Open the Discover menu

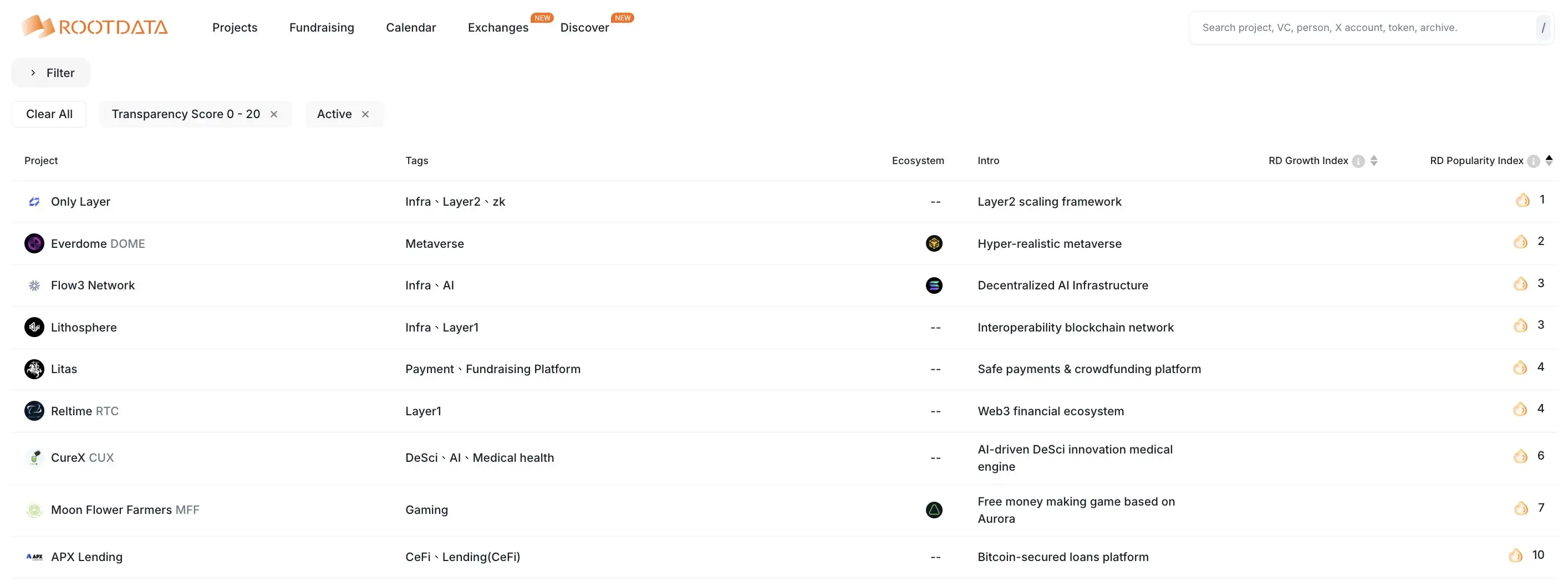[x=584, y=27]
